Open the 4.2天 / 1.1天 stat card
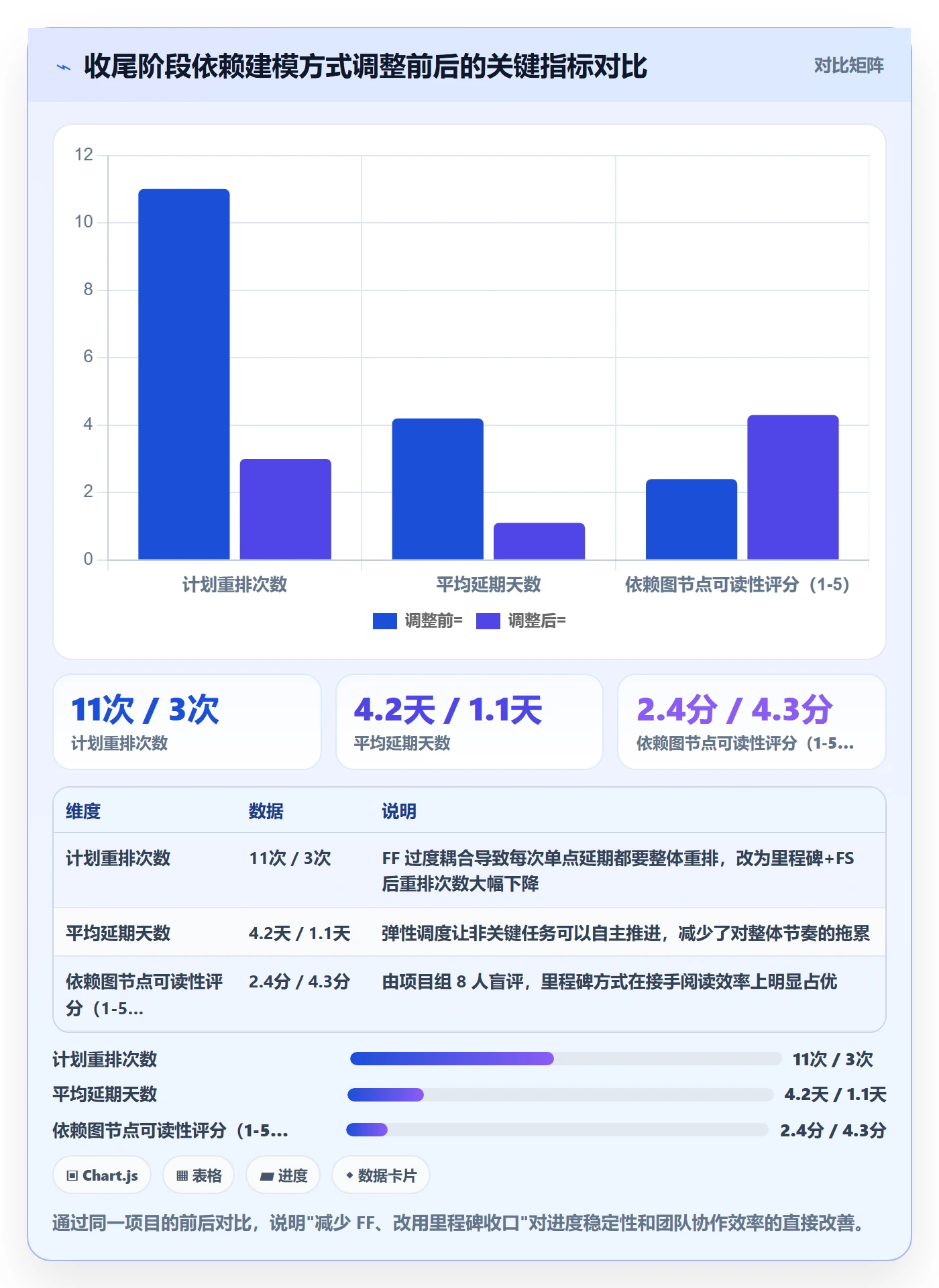Screen dimensions: 939x1288 coord(469,722)
